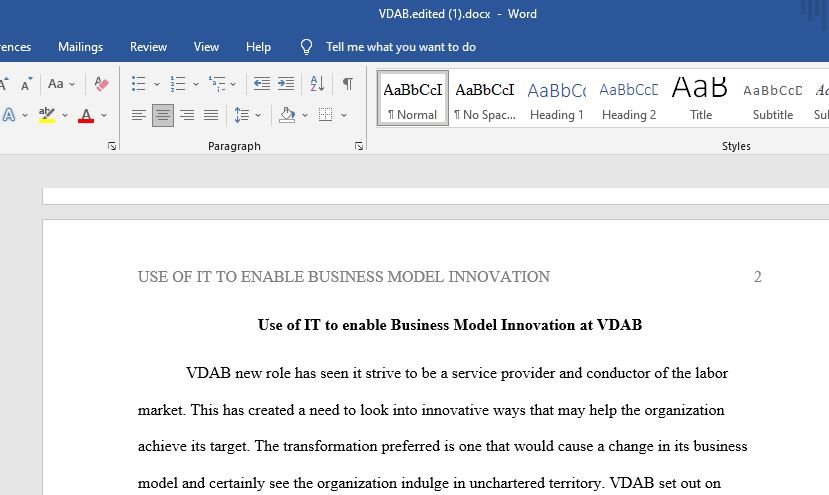Click running head 'USE OF IT TO ENABLE'
This screenshot has width=829, height=495.
tap(219, 277)
